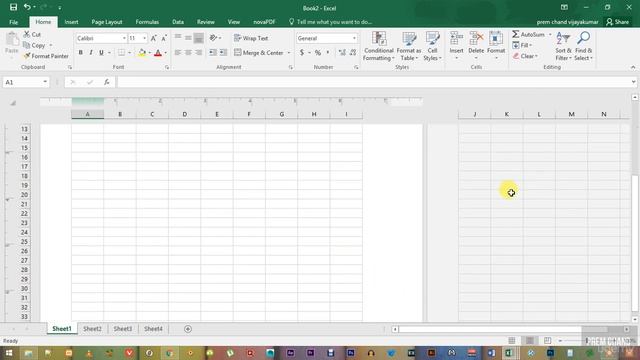Open the font name dropdown showing Calibri
640x360 pixels.
(124, 38)
